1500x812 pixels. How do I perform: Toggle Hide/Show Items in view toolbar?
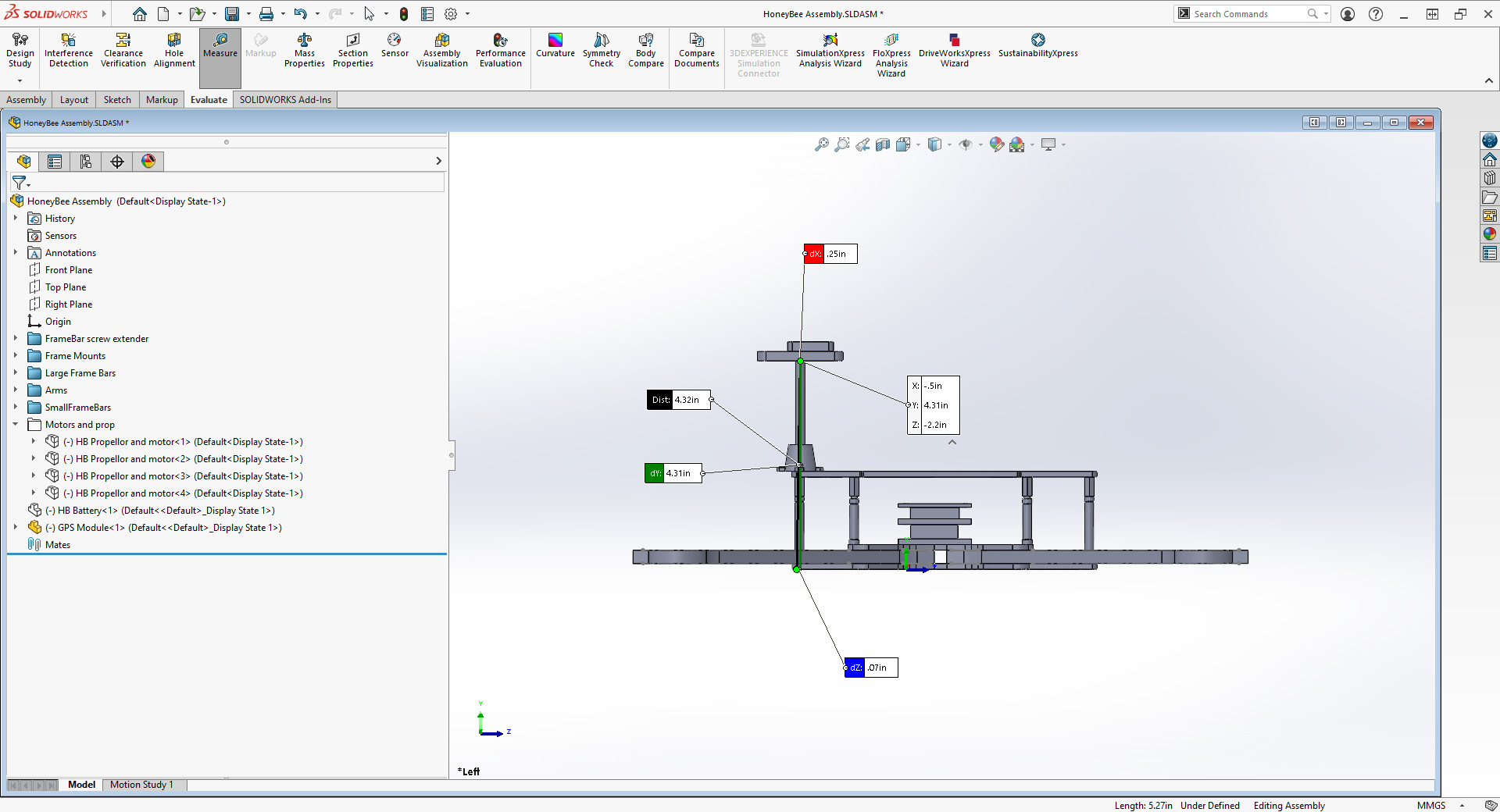[x=966, y=144]
